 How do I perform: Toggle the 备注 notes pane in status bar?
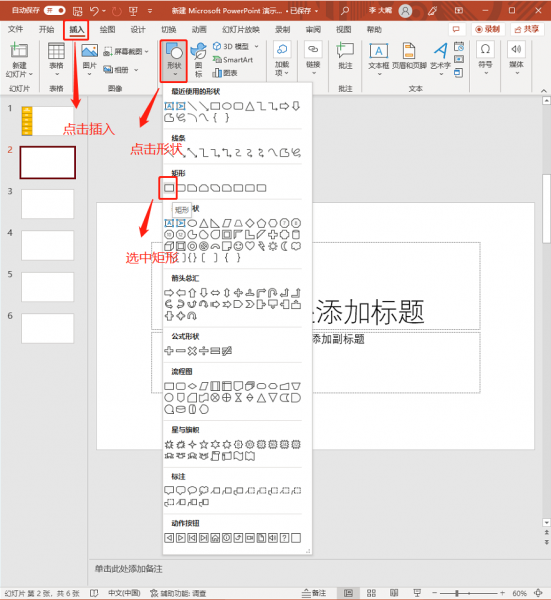coord(314,593)
